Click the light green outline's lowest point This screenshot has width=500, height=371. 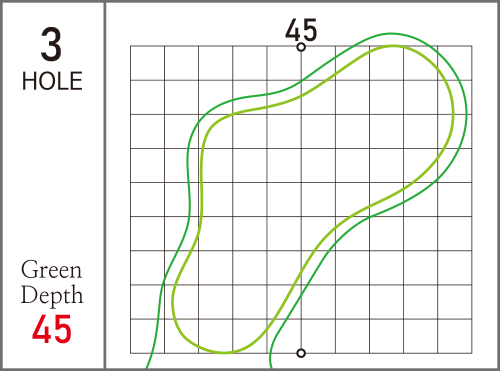224,352
